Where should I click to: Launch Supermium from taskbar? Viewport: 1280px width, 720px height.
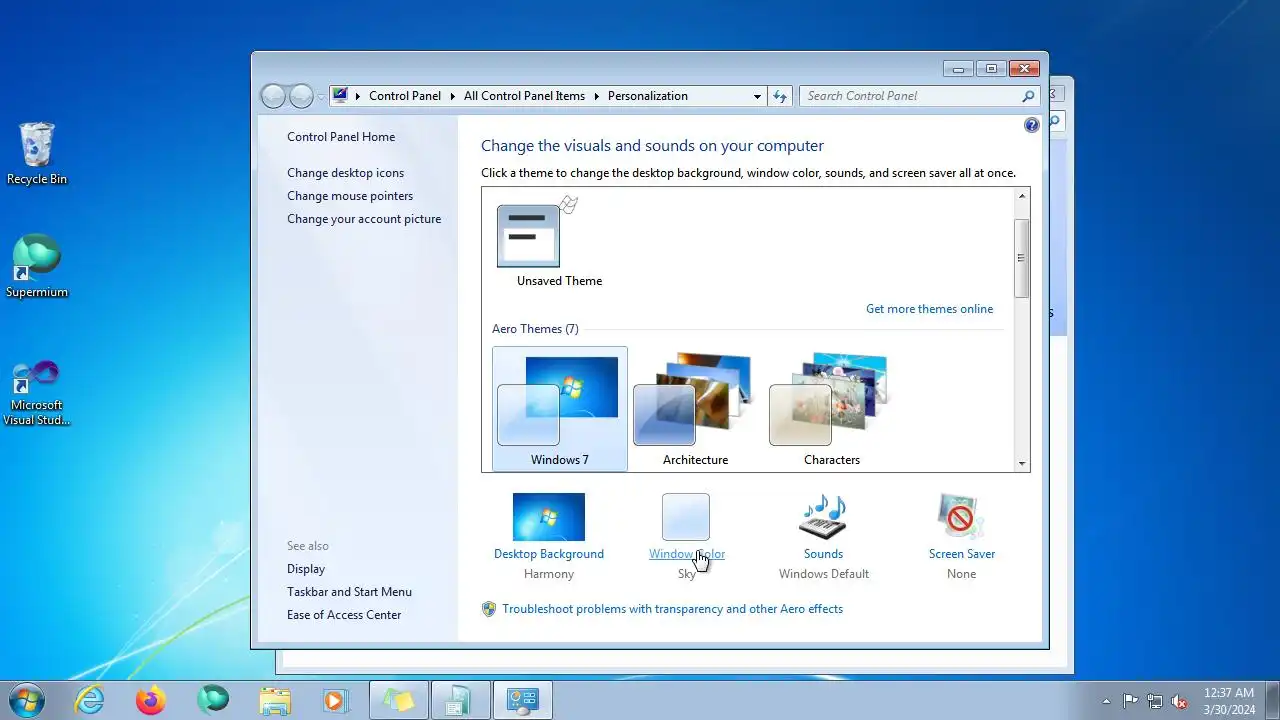pos(213,700)
